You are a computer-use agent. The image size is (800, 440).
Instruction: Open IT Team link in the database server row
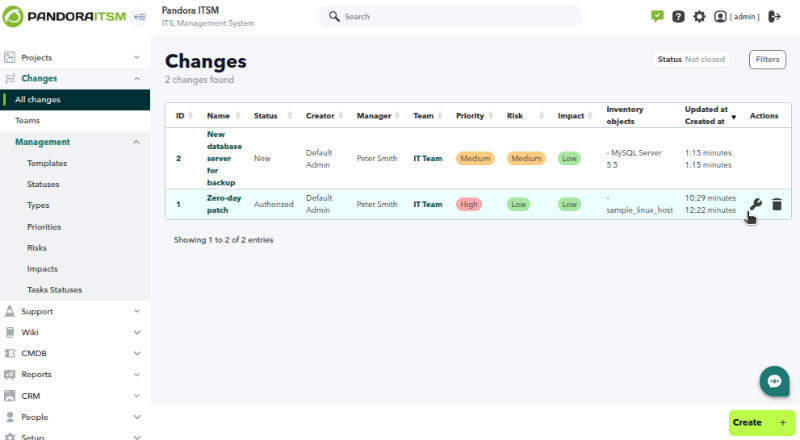coord(428,158)
